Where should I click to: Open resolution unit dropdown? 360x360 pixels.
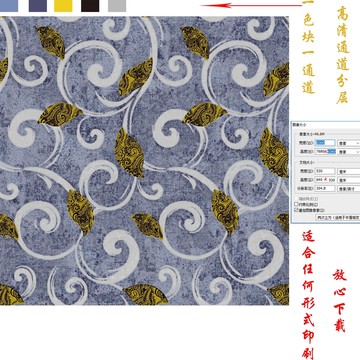(349, 189)
